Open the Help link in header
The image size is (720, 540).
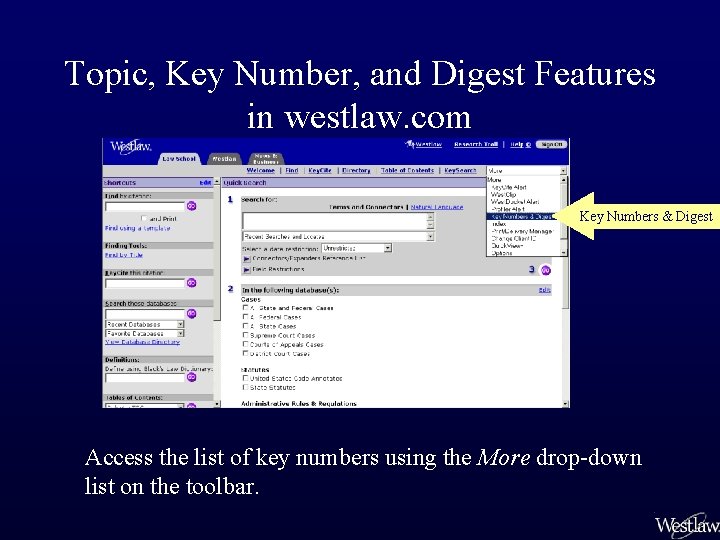pos(520,144)
